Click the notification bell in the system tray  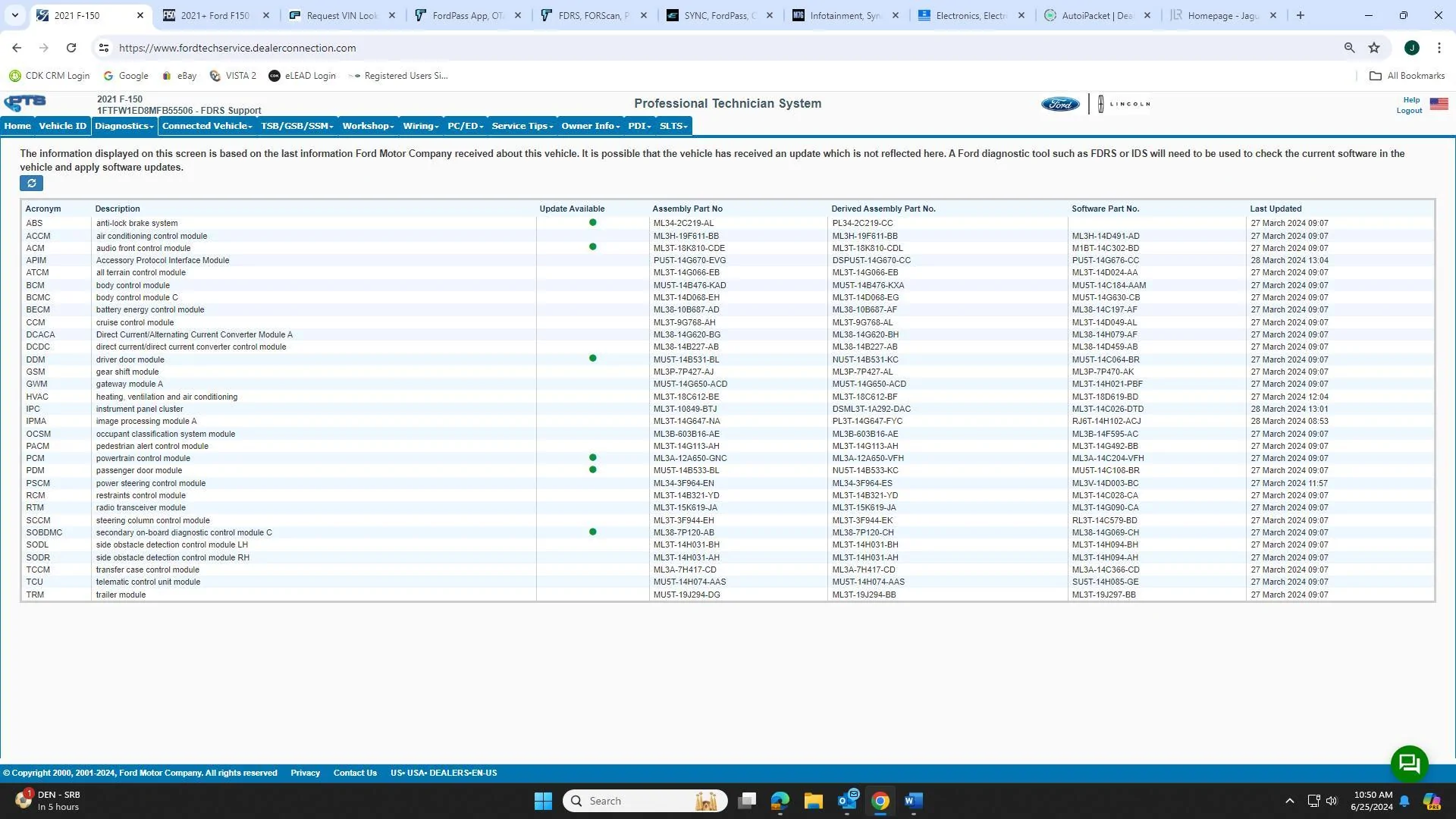pyautogui.click(x=1404, y=801)
